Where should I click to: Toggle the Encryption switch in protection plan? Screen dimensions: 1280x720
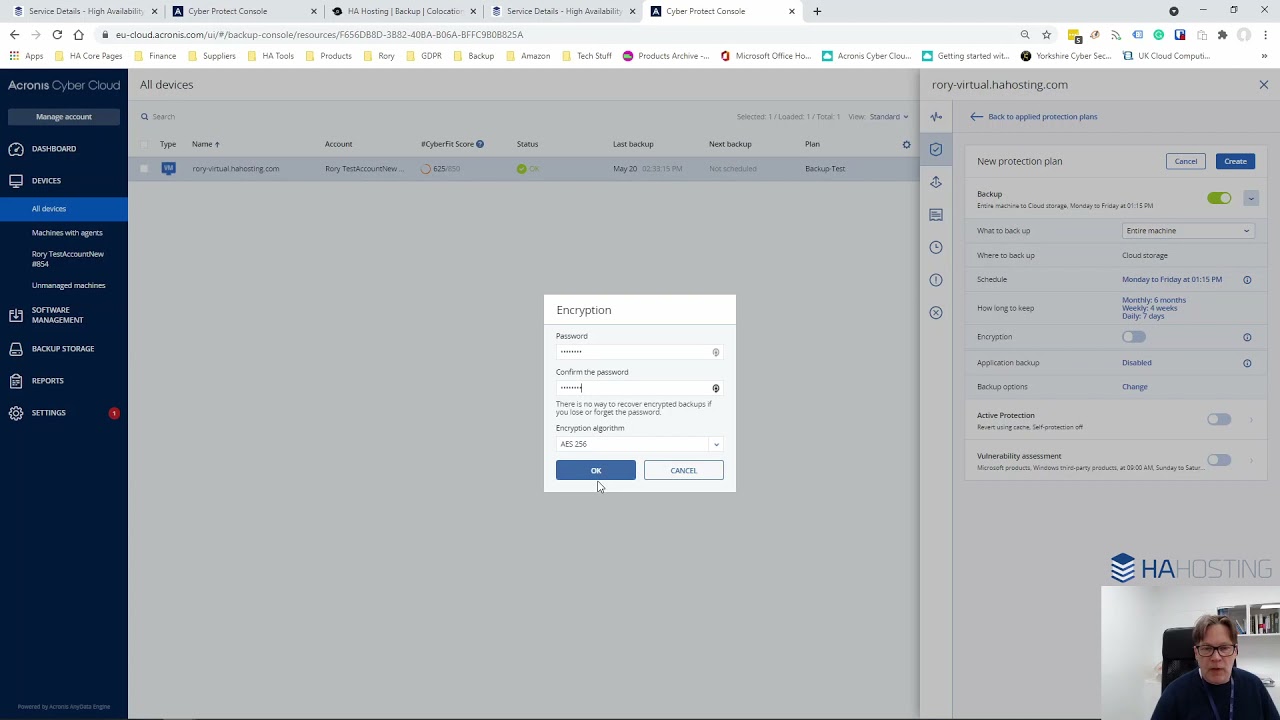coord(1133,337)
